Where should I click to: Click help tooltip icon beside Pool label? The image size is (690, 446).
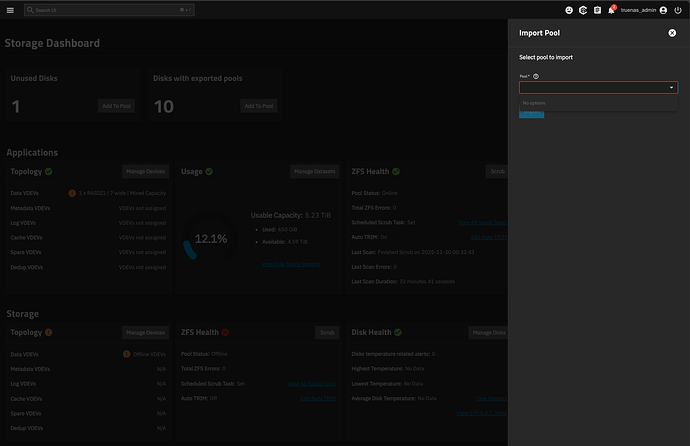tap(536, 76)
